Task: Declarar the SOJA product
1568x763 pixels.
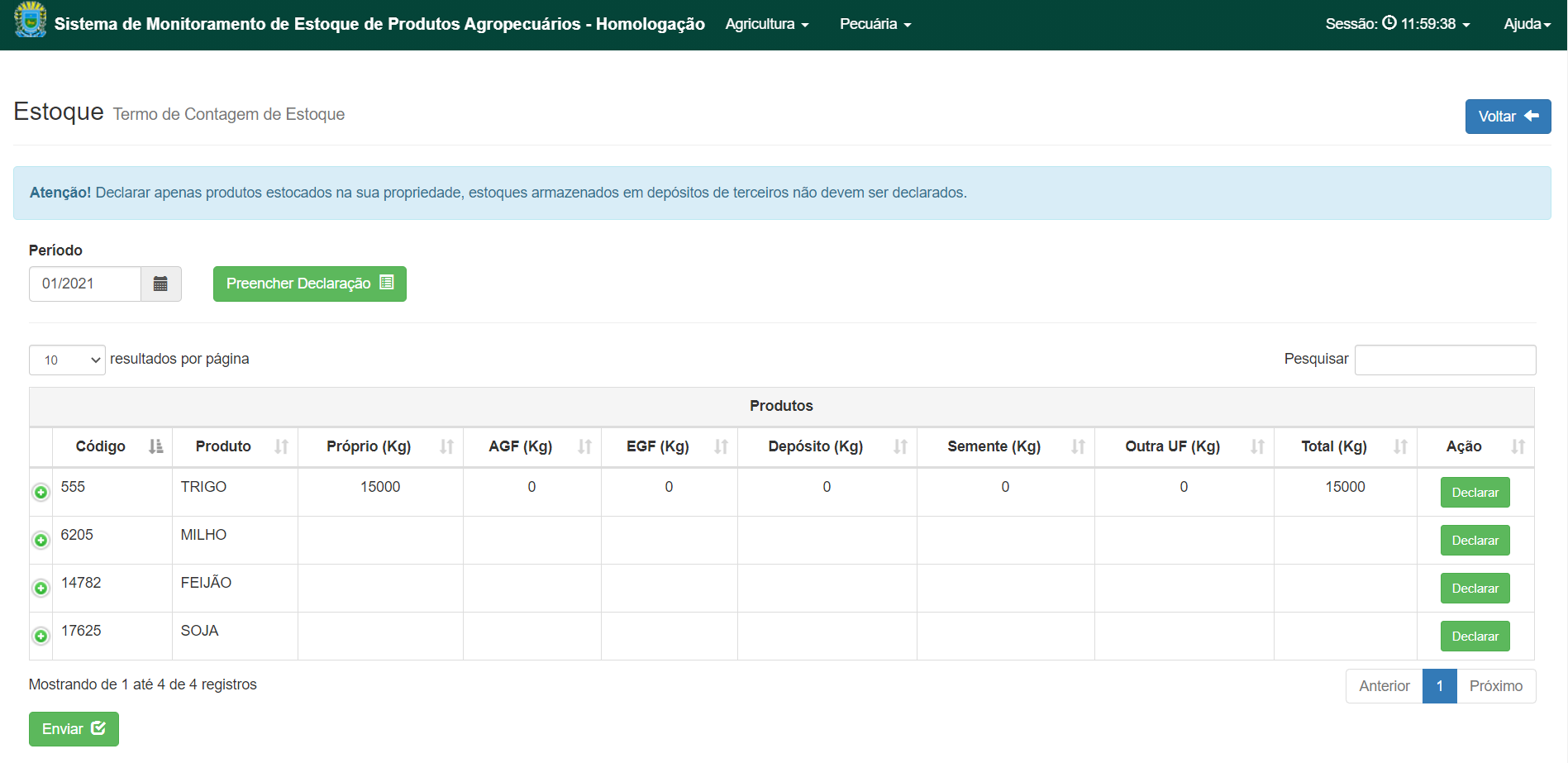Action: pos(1475,637)
